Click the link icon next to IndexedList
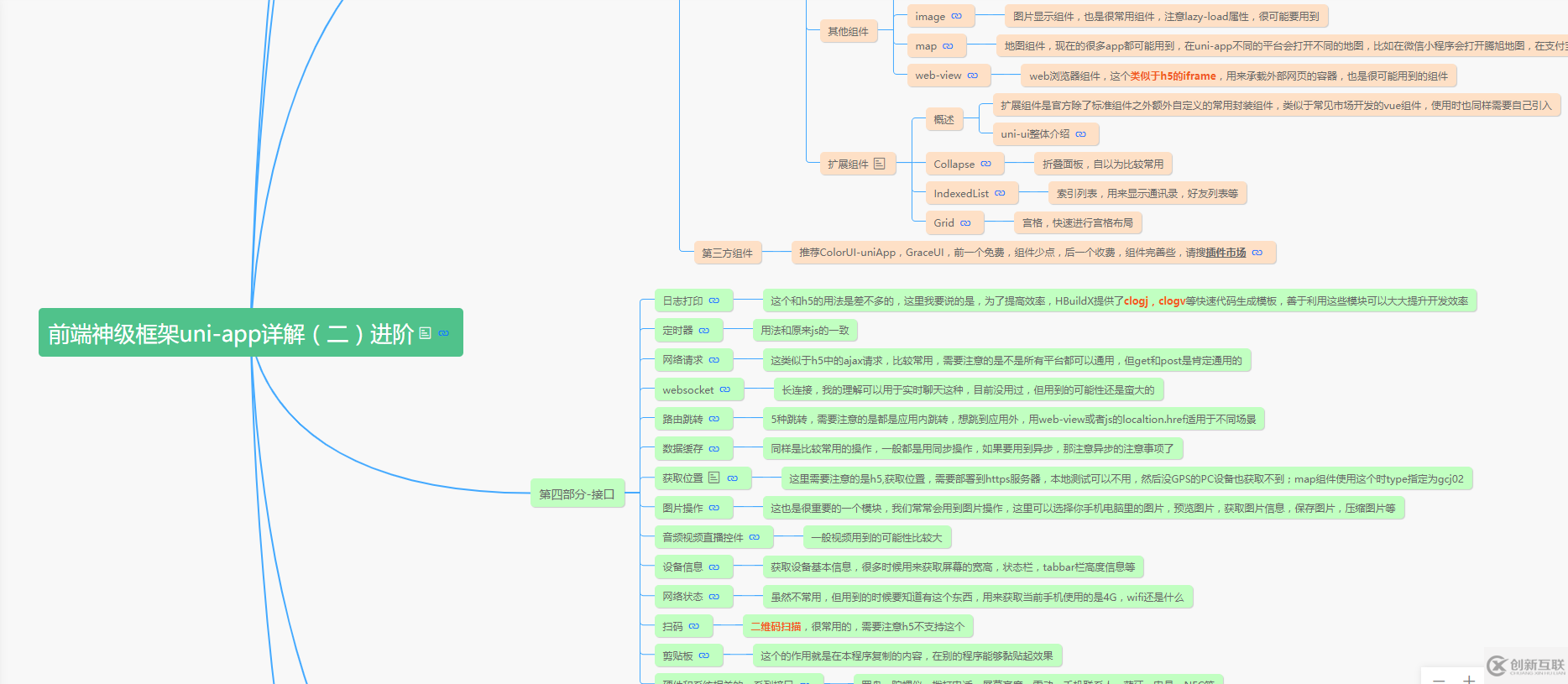The height and width of the screenshot is (684, 1568). pos(1000,193)
